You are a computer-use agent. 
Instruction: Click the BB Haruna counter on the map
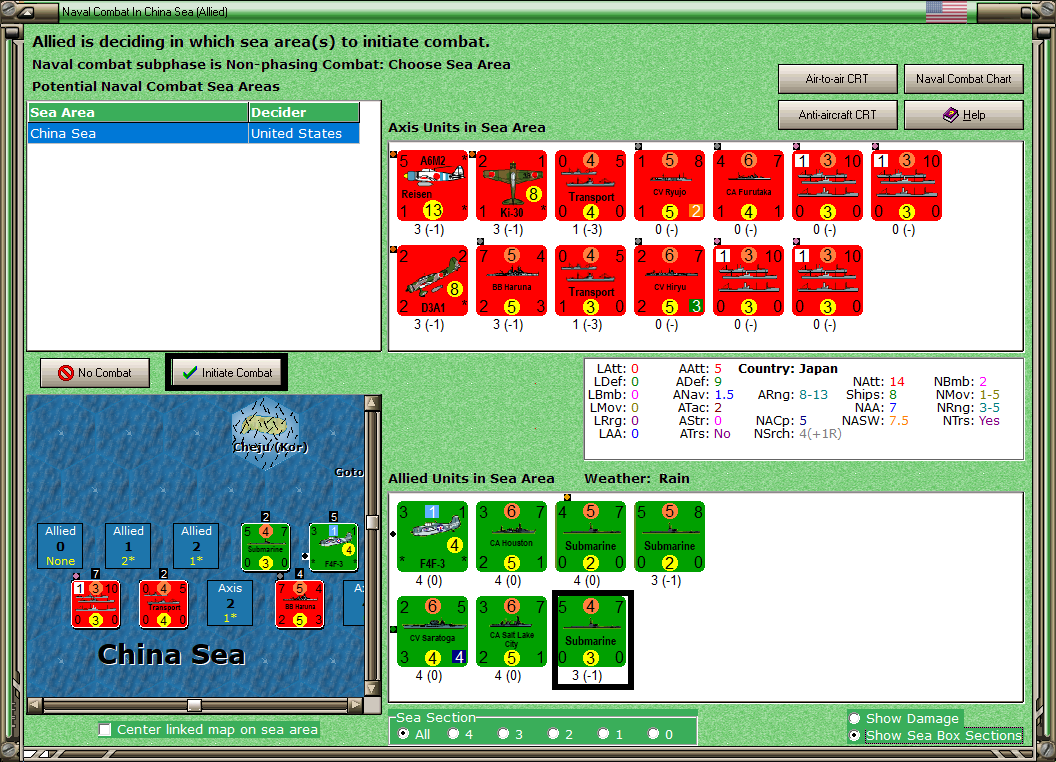300,604
